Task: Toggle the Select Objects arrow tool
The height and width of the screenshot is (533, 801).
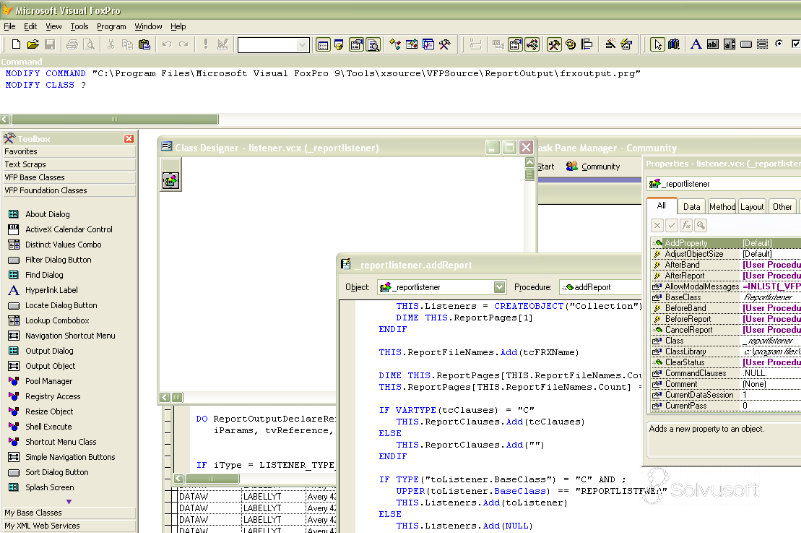Action: click(657, 44)
